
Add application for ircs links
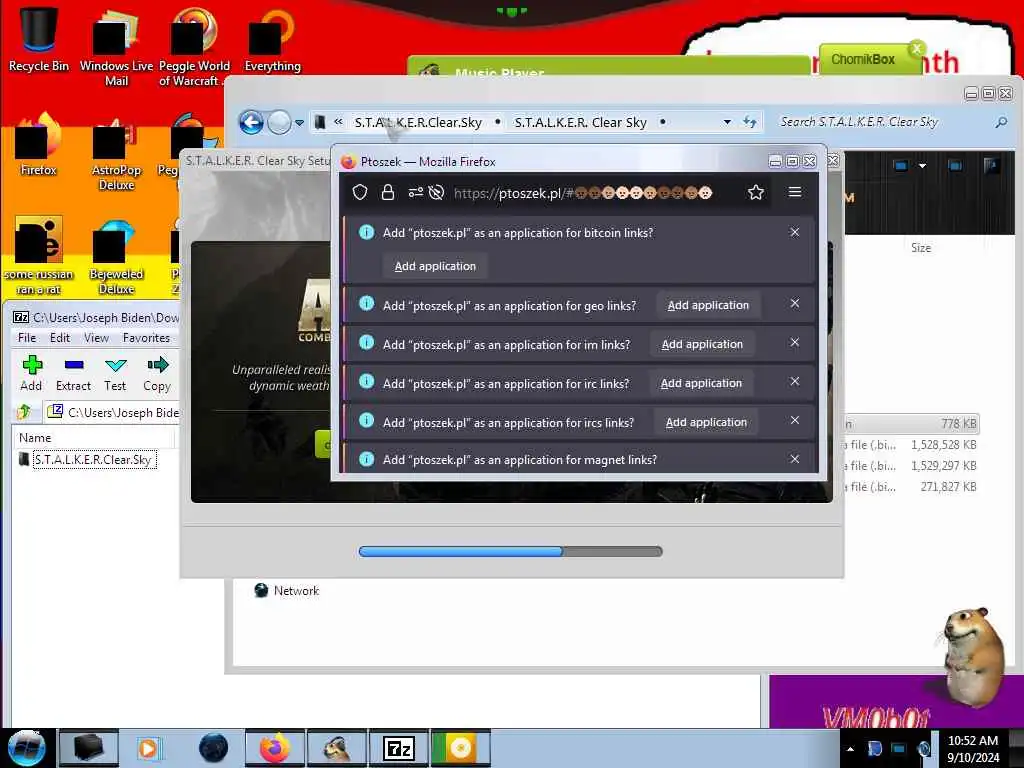tap(706, 423)
